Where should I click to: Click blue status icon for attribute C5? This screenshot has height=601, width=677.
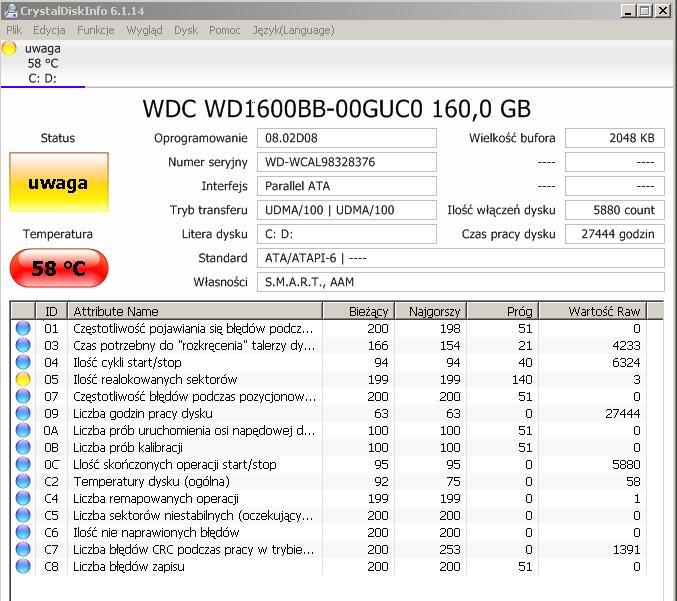tap(23, 516)
